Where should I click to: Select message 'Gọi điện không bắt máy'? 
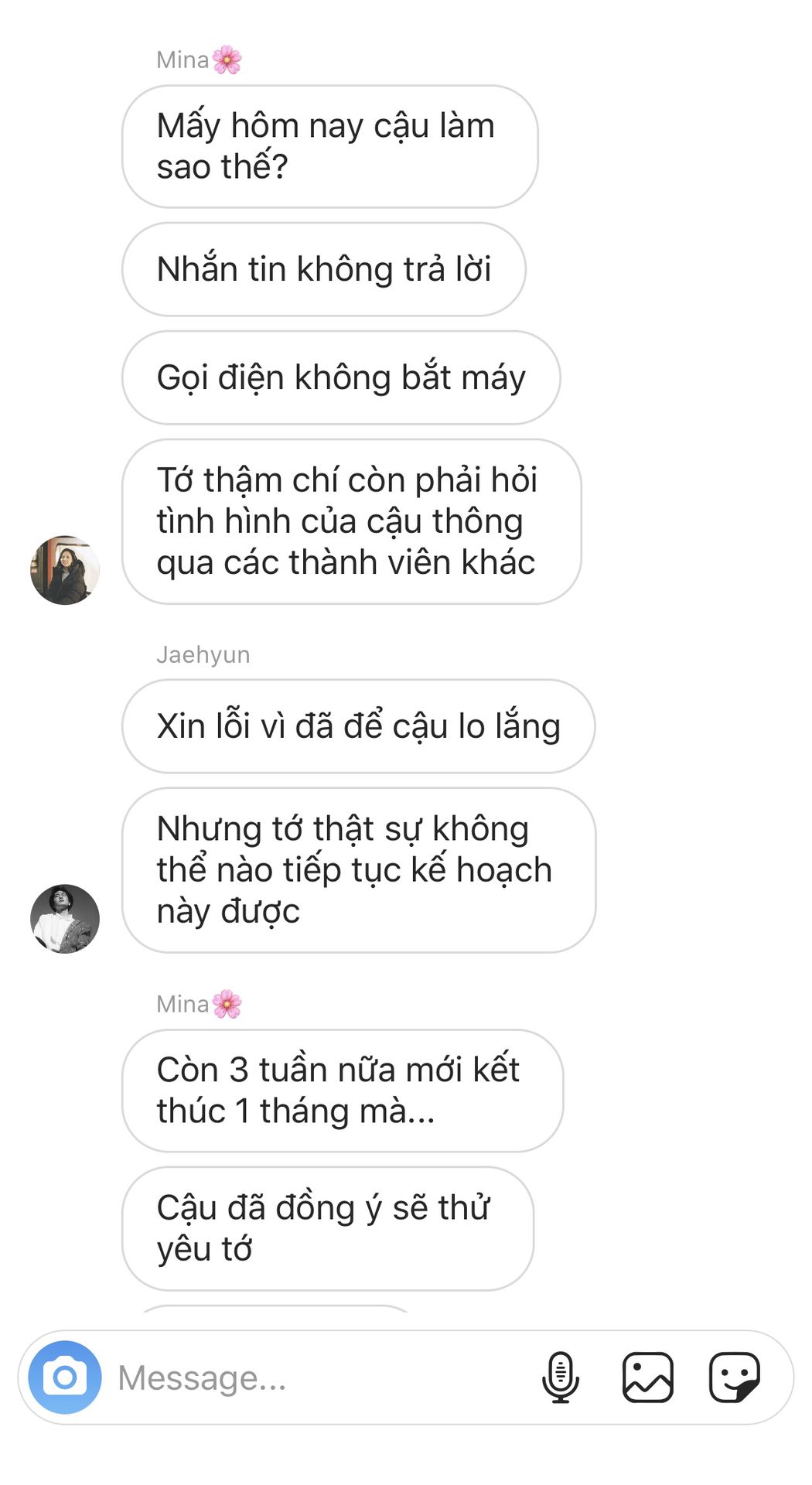[x=341, y=377]
